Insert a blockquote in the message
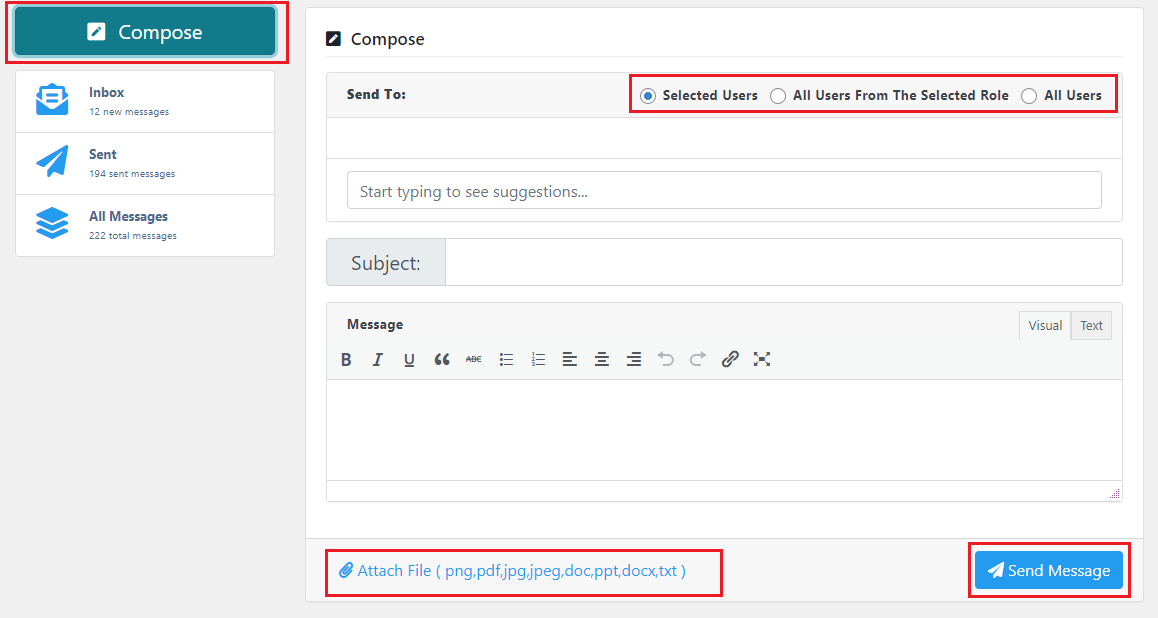 pos(441,359)
